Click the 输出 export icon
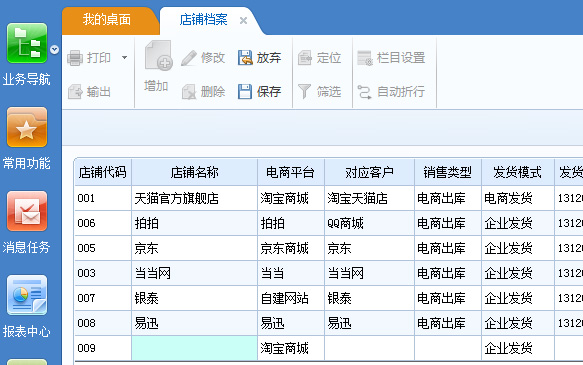Viewport: 583px width, 365px height. tap(75, 91)
